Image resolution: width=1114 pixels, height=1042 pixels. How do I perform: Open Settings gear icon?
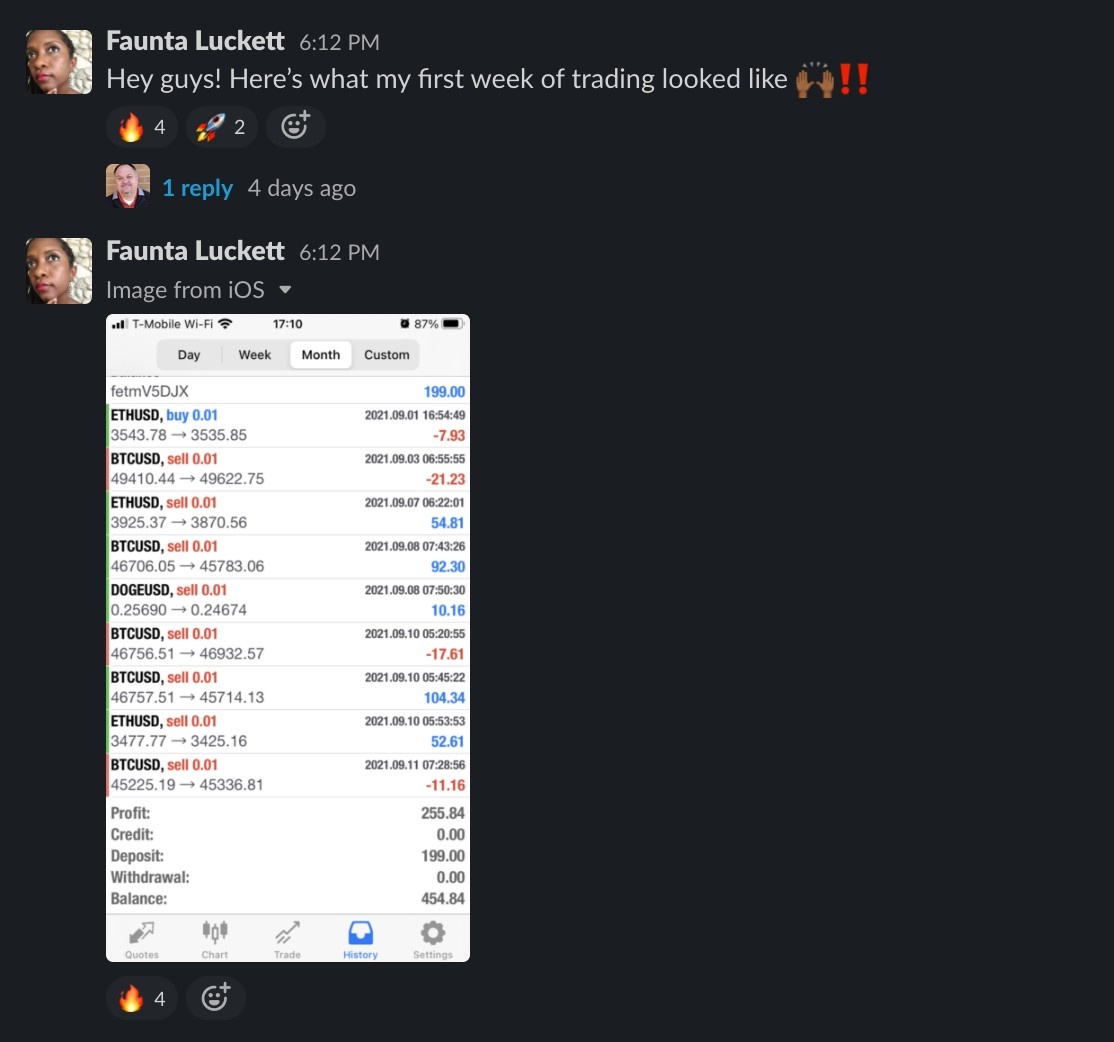coord(433,939)
